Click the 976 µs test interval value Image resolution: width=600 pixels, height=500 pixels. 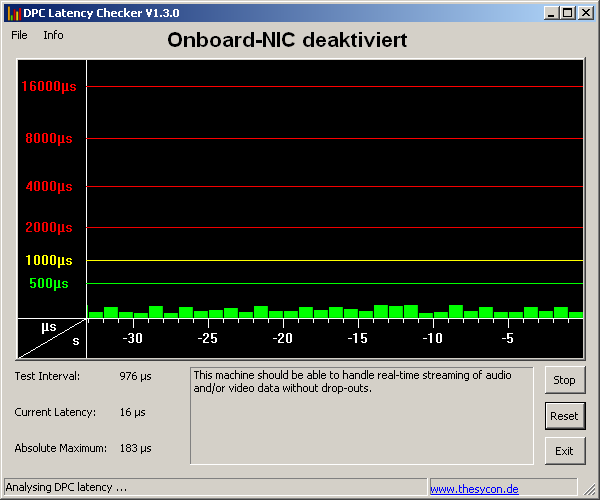coord(135,376)
